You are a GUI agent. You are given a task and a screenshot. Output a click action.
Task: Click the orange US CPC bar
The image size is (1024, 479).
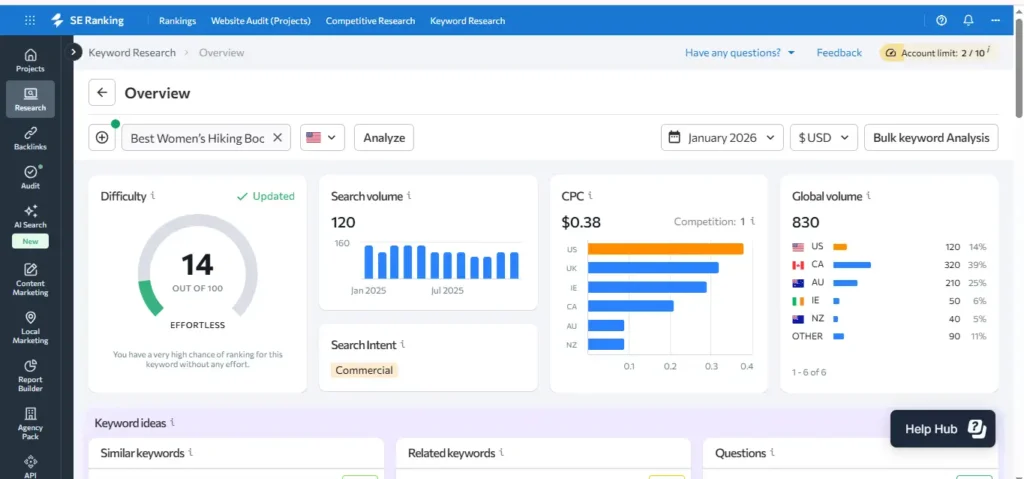tap(665, 249)
